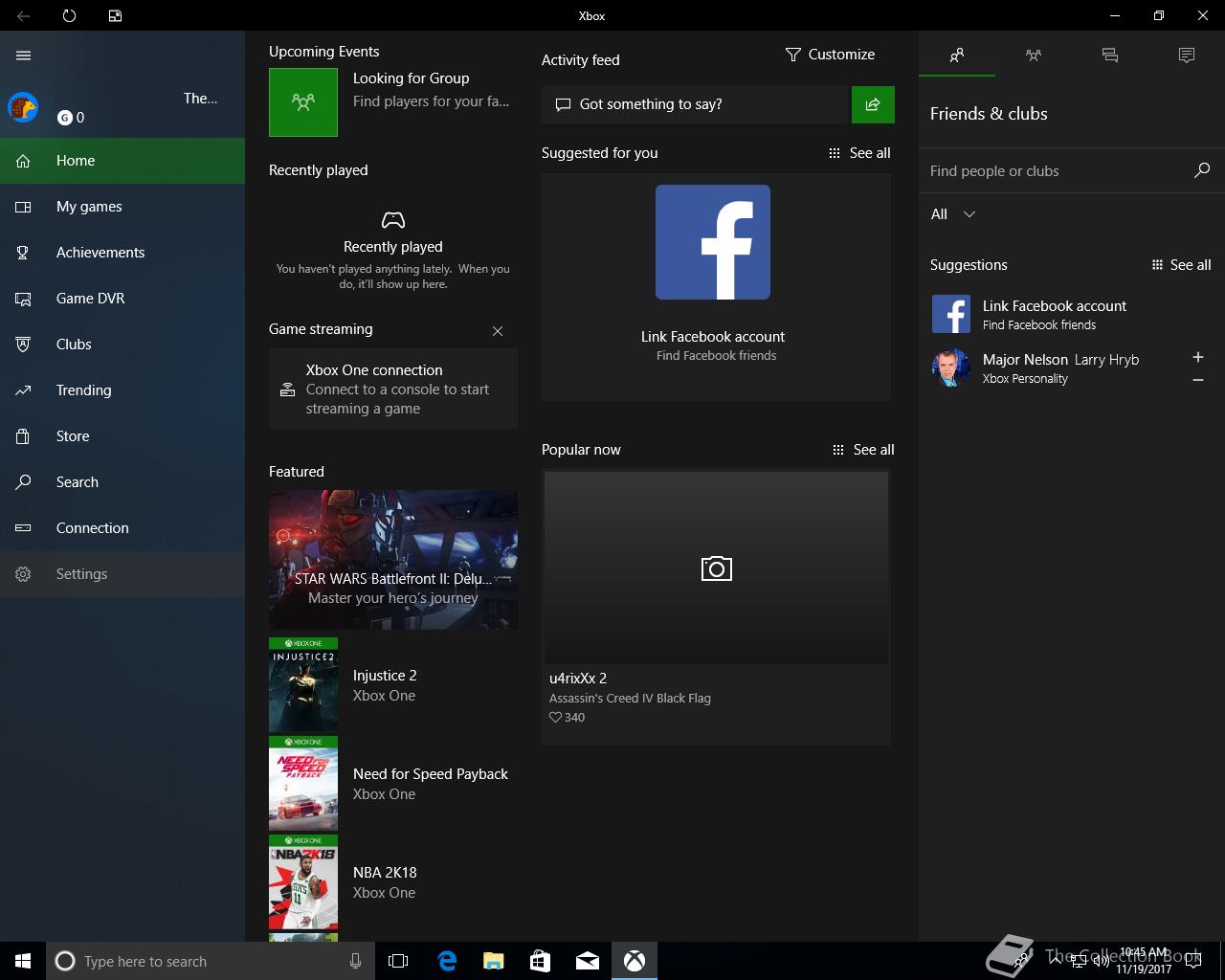This screenshot has width=1225, height=980.
Task: Open the Injustice 2 game cover
Action: (303, 685)
